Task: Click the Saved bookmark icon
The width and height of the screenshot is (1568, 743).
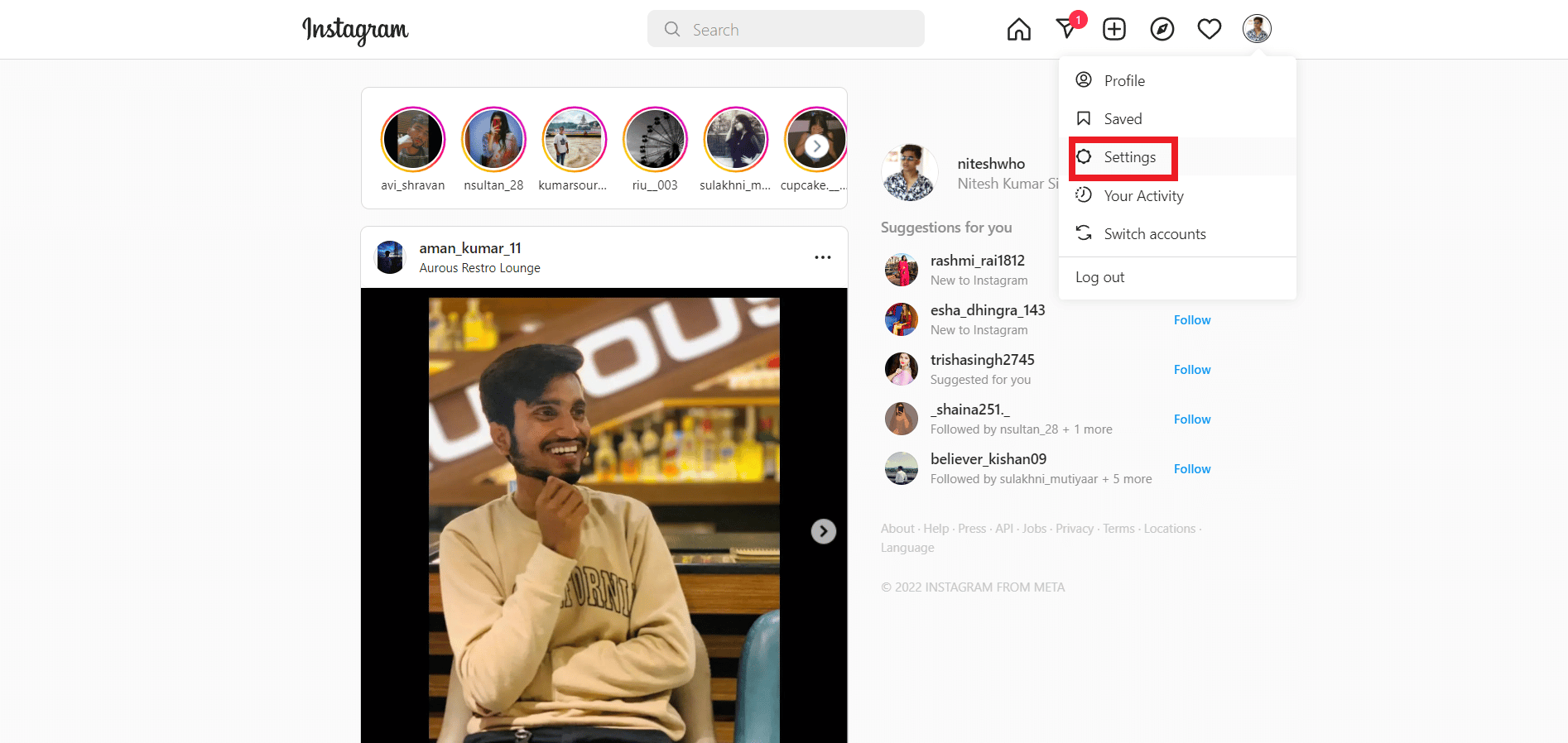Action: pyautogui.click(x=1084, y=118)
